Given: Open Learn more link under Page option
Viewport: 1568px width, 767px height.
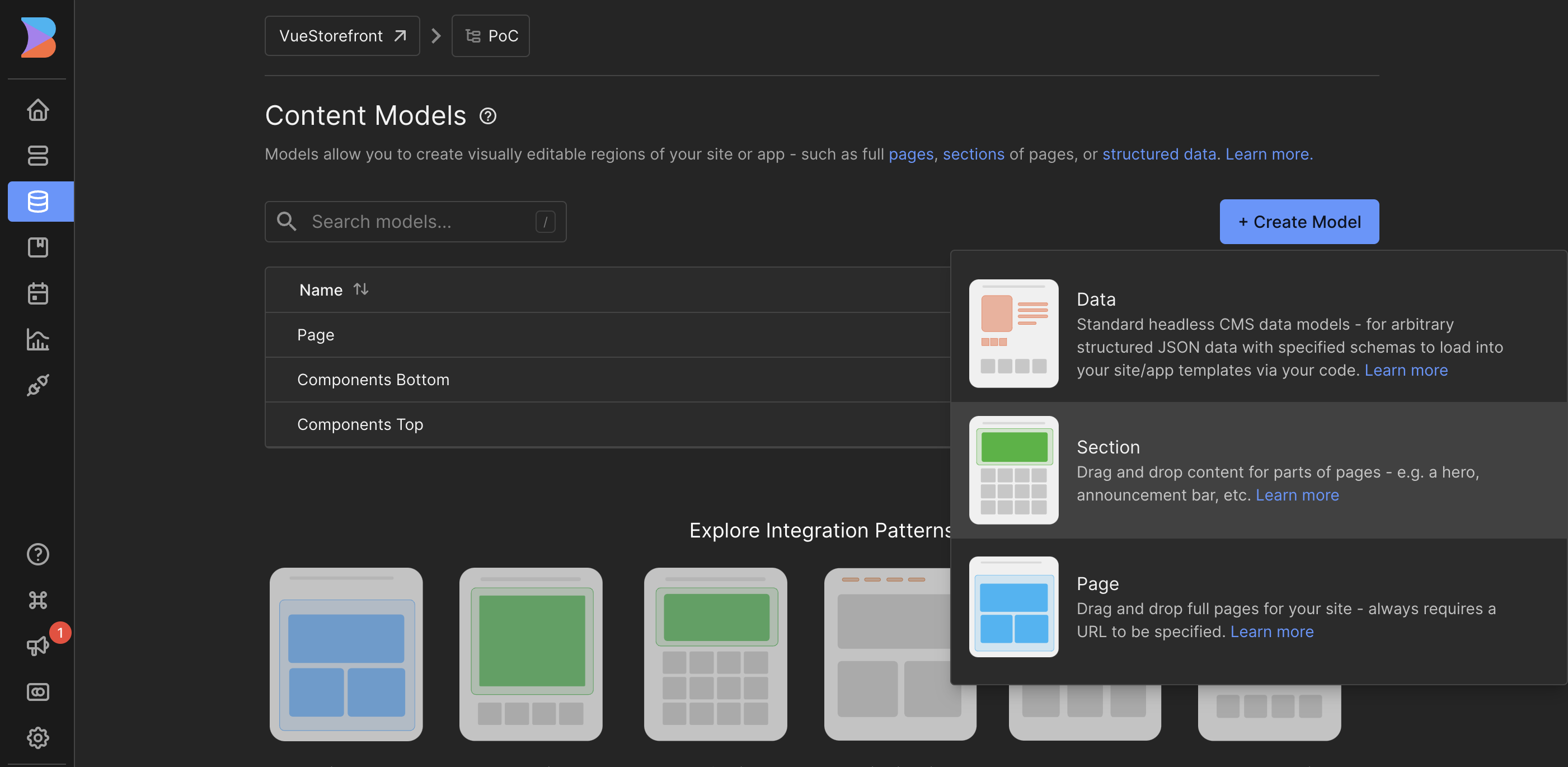Looking at the screenshot, I should click(1271, 632).
